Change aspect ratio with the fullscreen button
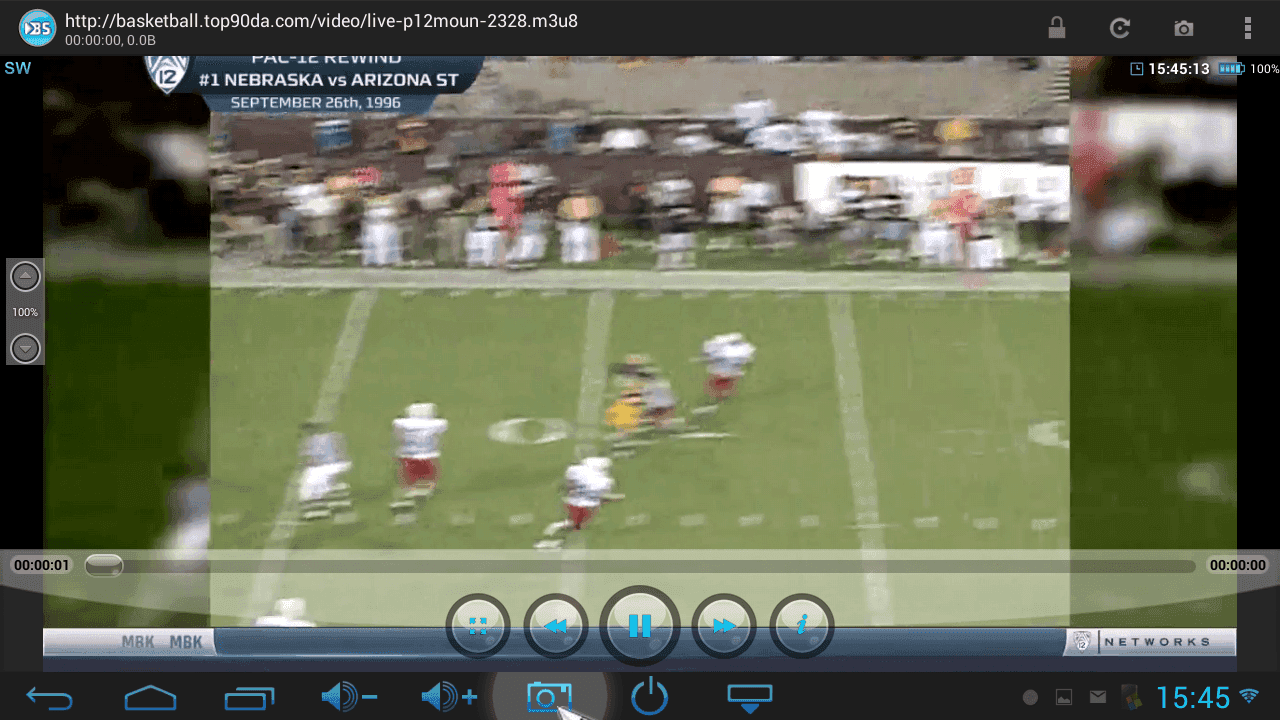 pyautogui.click(x=478, y=626)
